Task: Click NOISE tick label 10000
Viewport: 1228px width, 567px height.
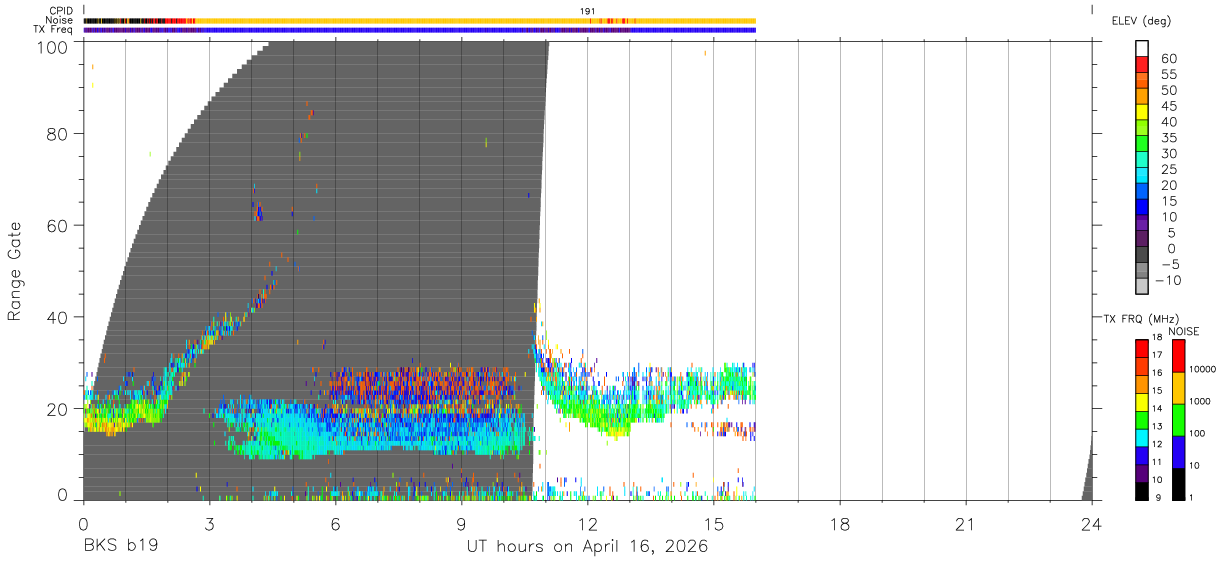Action: tap(1203, 371)
